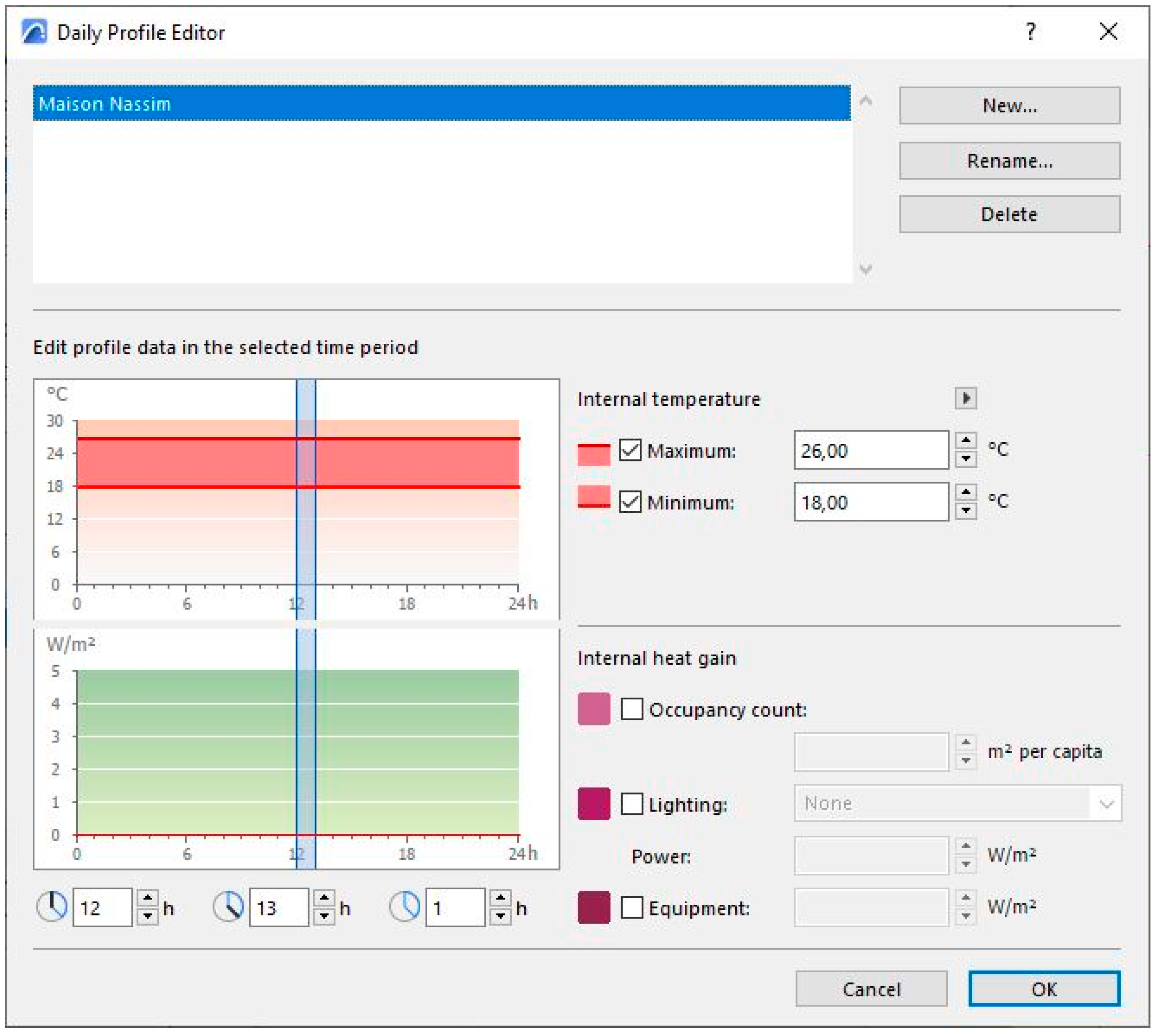Expand the Internal temperature flyout arrow
This screenshot has height=1036, width=1157.
(x=966, y=398)
